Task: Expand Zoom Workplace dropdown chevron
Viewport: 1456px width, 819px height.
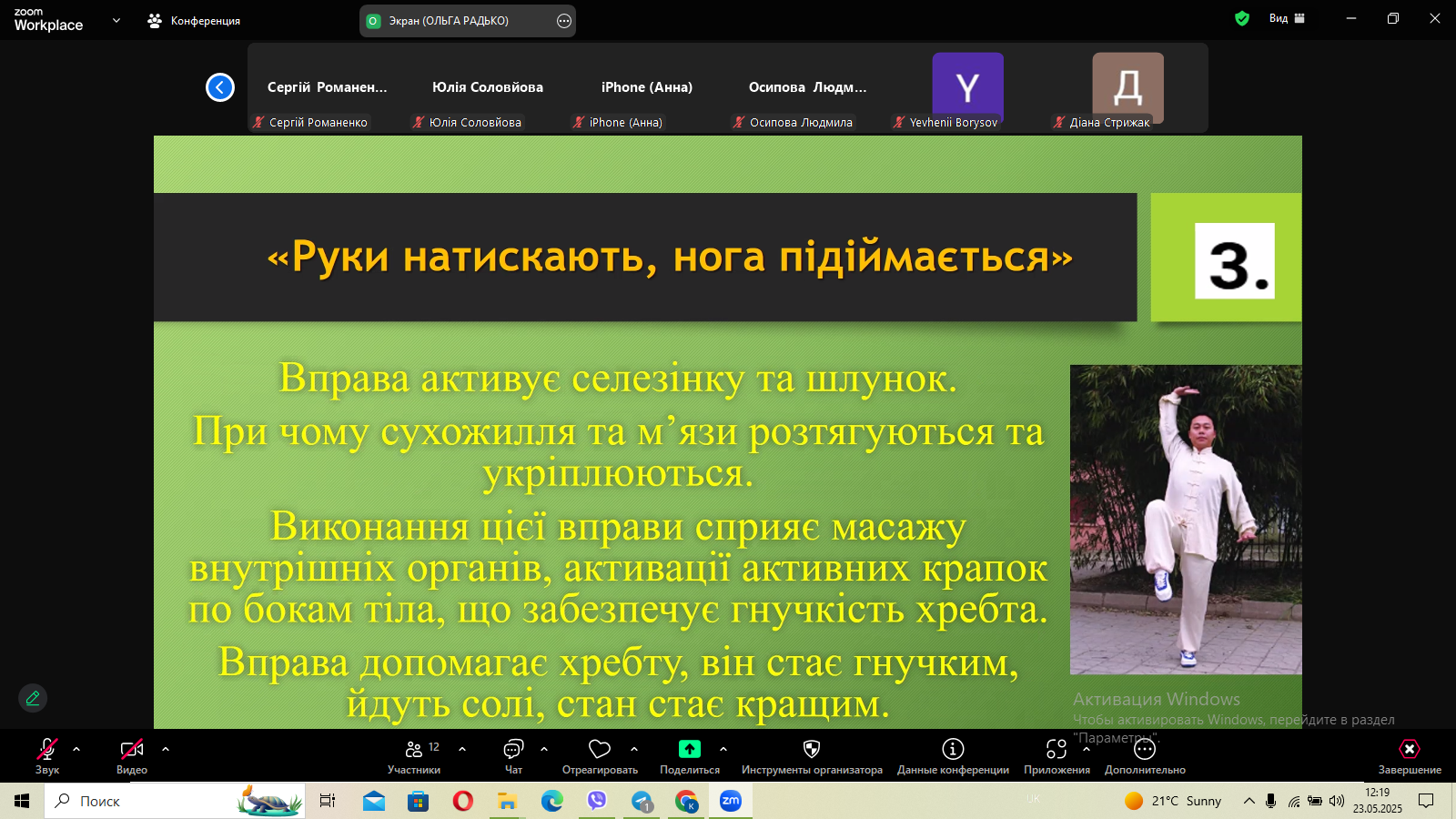Action: 116,19
